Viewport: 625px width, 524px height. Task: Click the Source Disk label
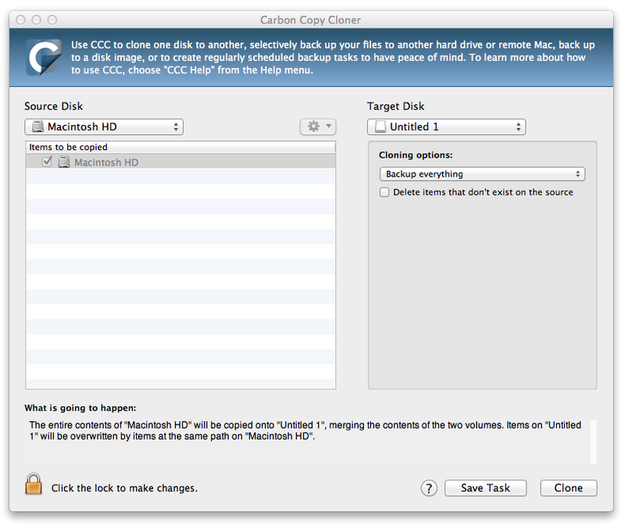pos(53,106)
